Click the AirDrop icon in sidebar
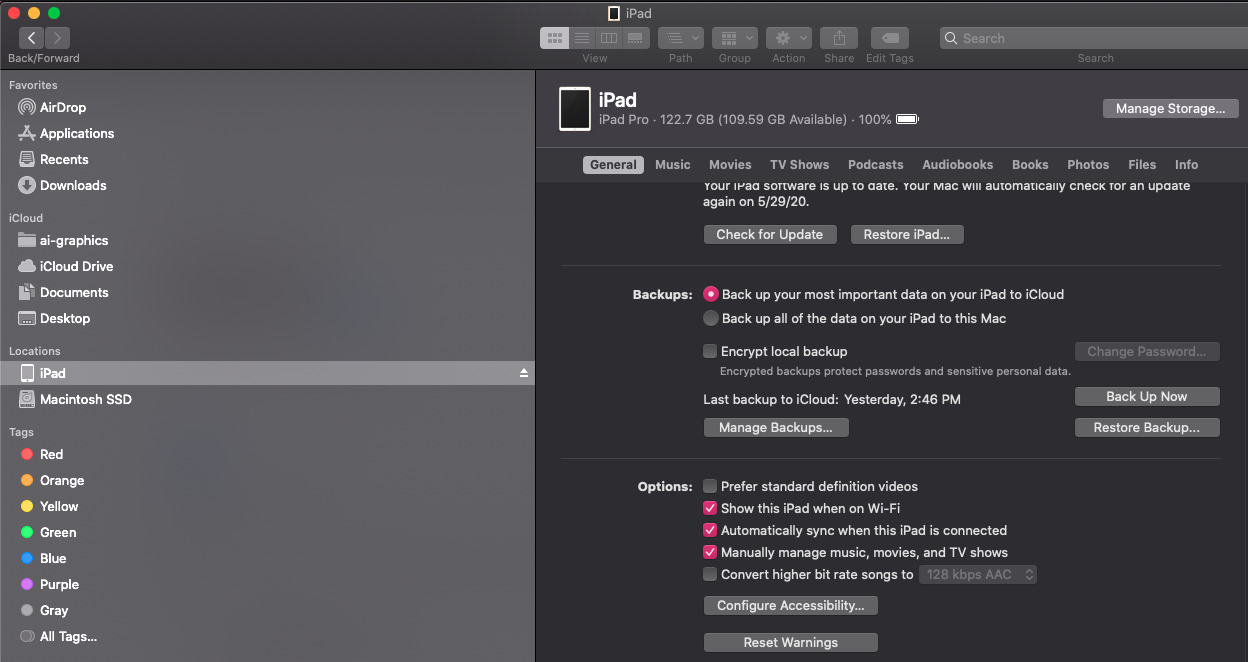The height and width of the screenshot is (662, 1248). point(27,107)
